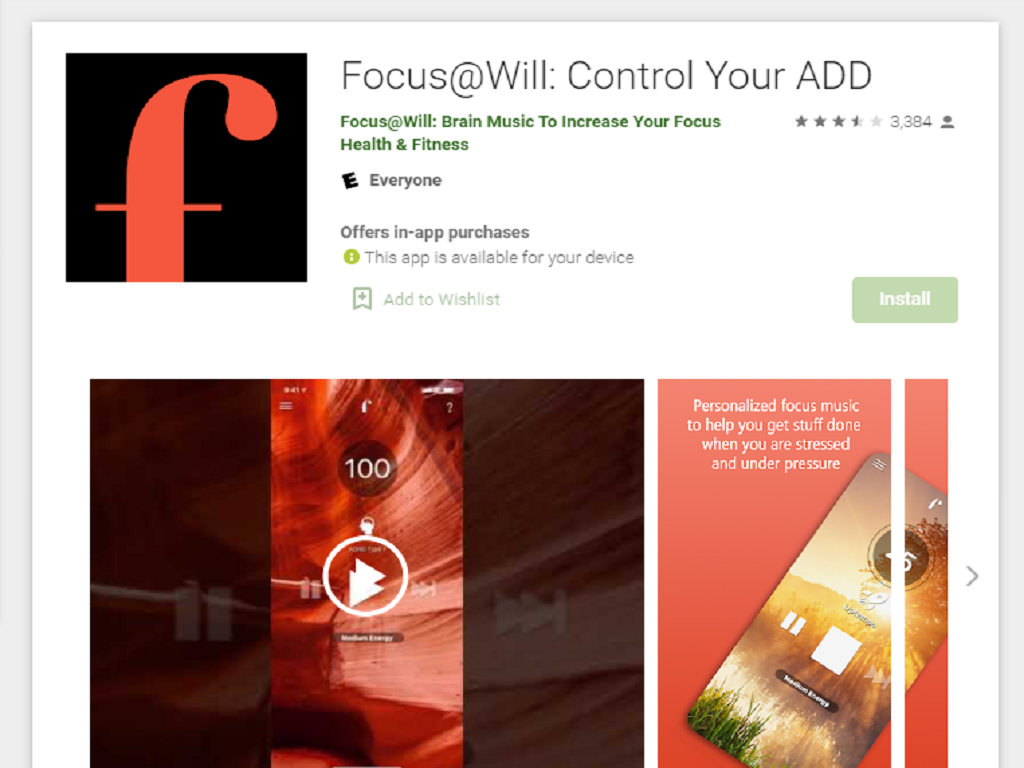Click the Add to Wishlist text
The height and width of the screenshot is (768, 1024).
pyautogui.click(x=441, y=299)
